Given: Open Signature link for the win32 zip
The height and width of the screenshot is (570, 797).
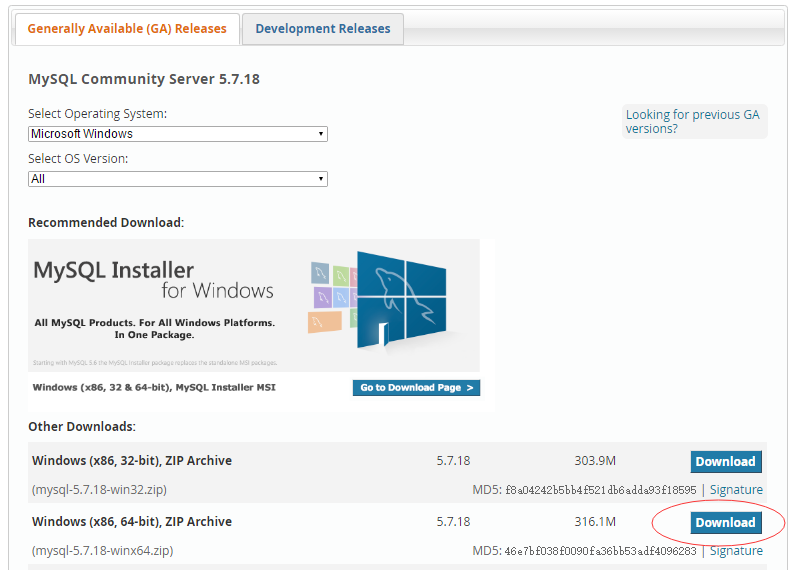Looking at the screenshot, I should (736, 490).
